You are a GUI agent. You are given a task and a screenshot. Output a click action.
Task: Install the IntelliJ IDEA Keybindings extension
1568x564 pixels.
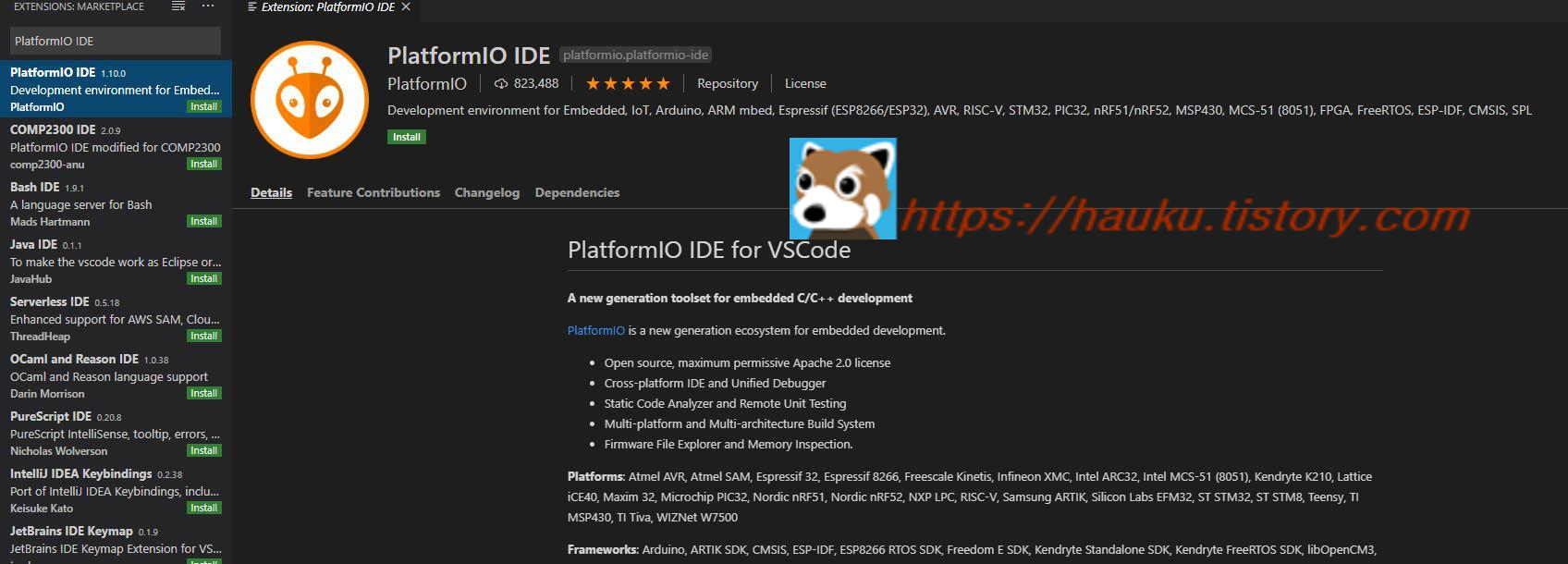[x=203, y=508]
